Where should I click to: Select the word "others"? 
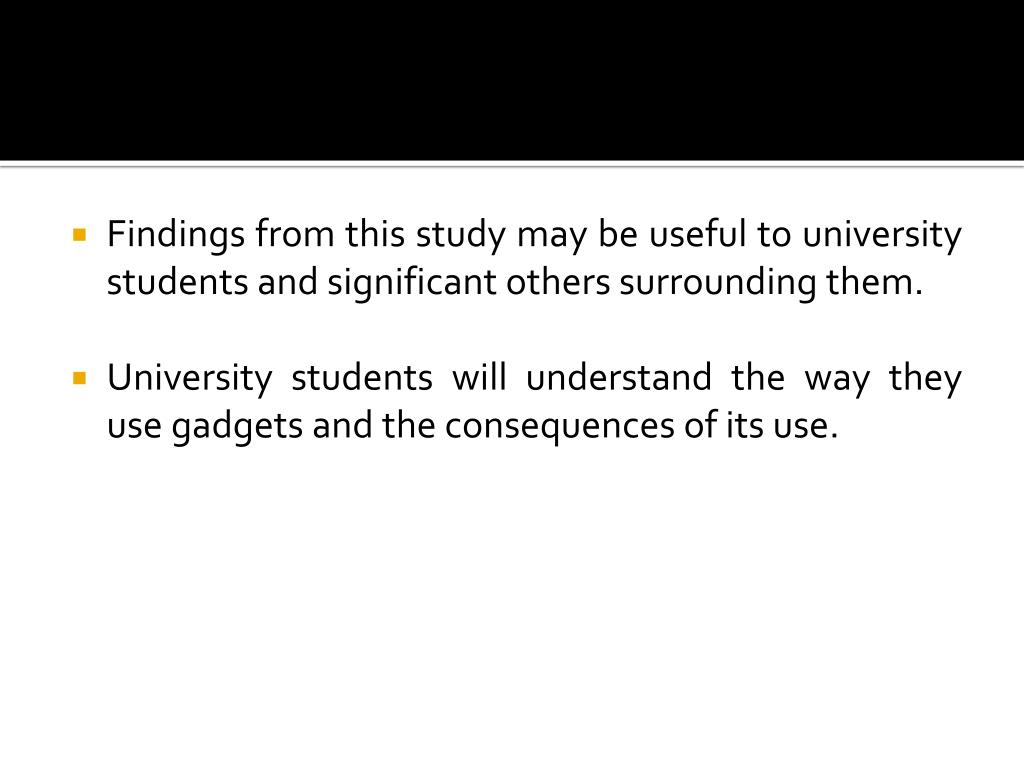(558, 282)
